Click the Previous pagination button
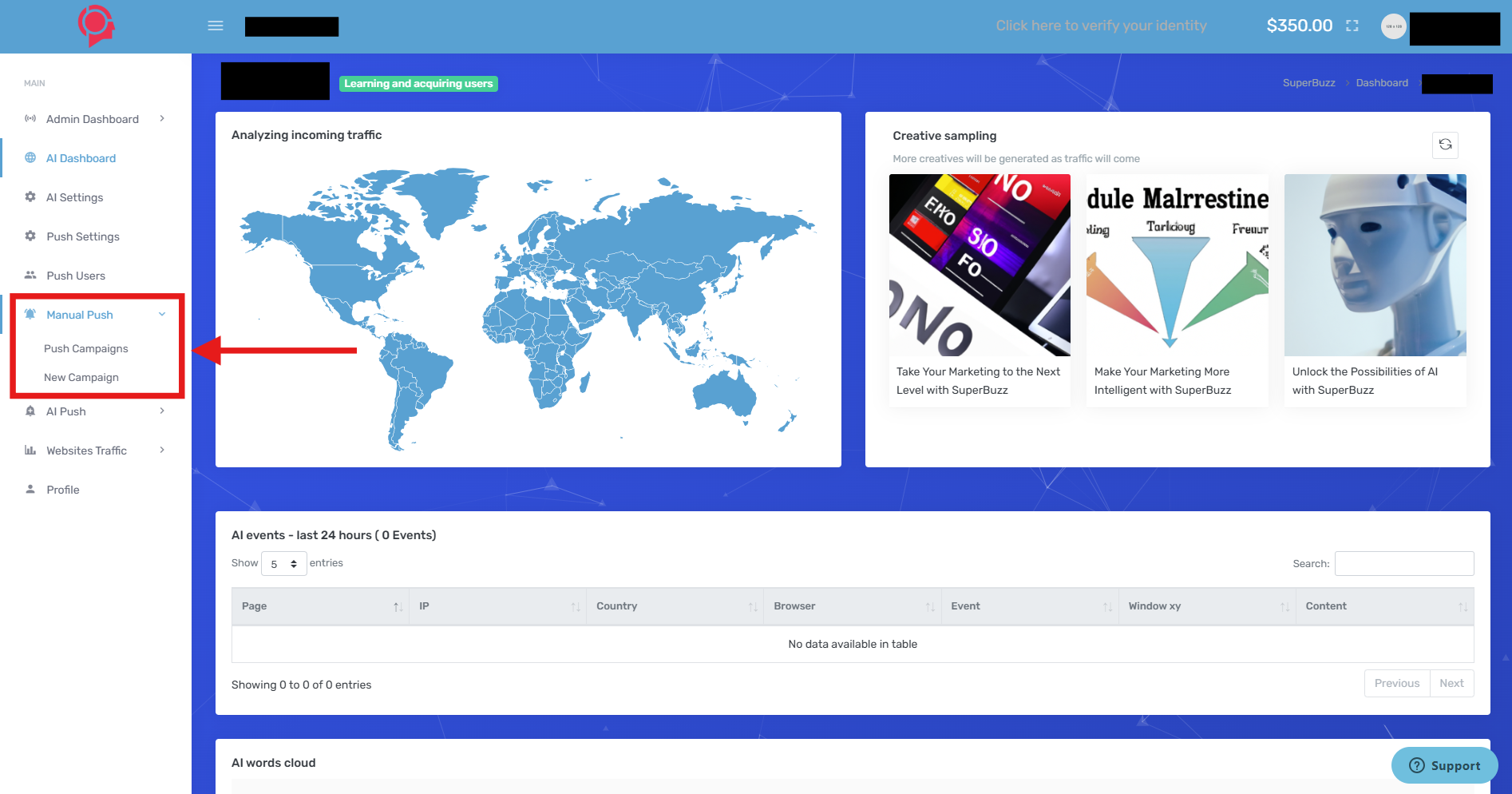Viewport: 1512px width, 794px height. click(x=1397, y=683)
